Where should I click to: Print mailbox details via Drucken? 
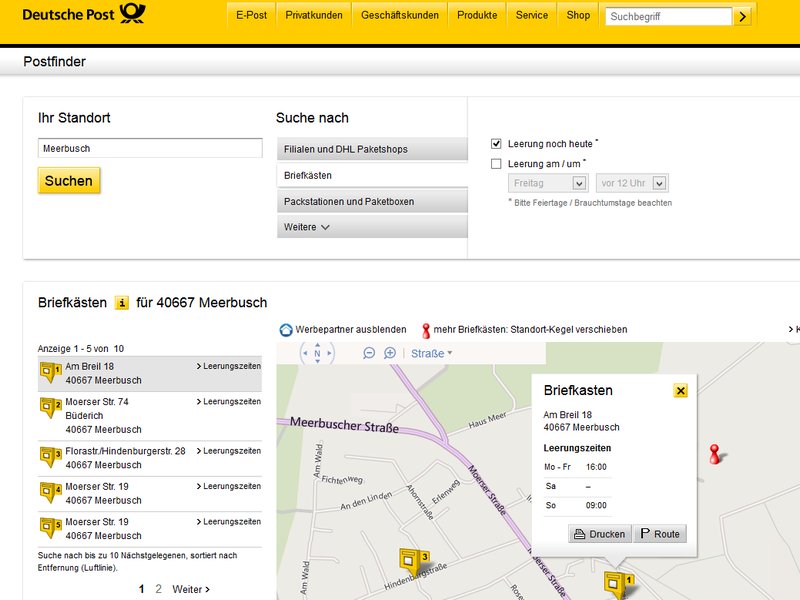[599, 534]
